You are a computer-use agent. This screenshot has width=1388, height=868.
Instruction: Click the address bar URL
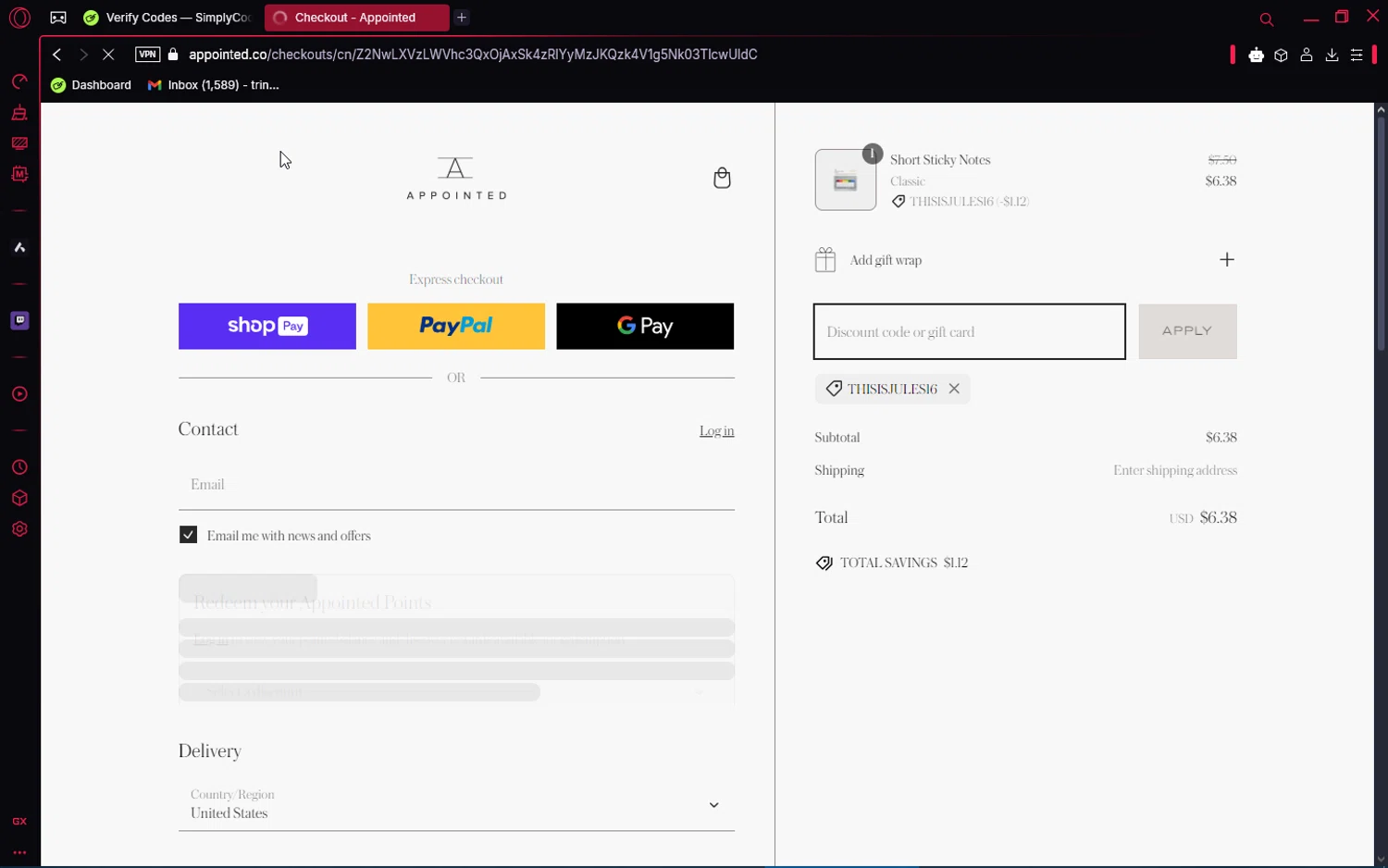(473, 55)
